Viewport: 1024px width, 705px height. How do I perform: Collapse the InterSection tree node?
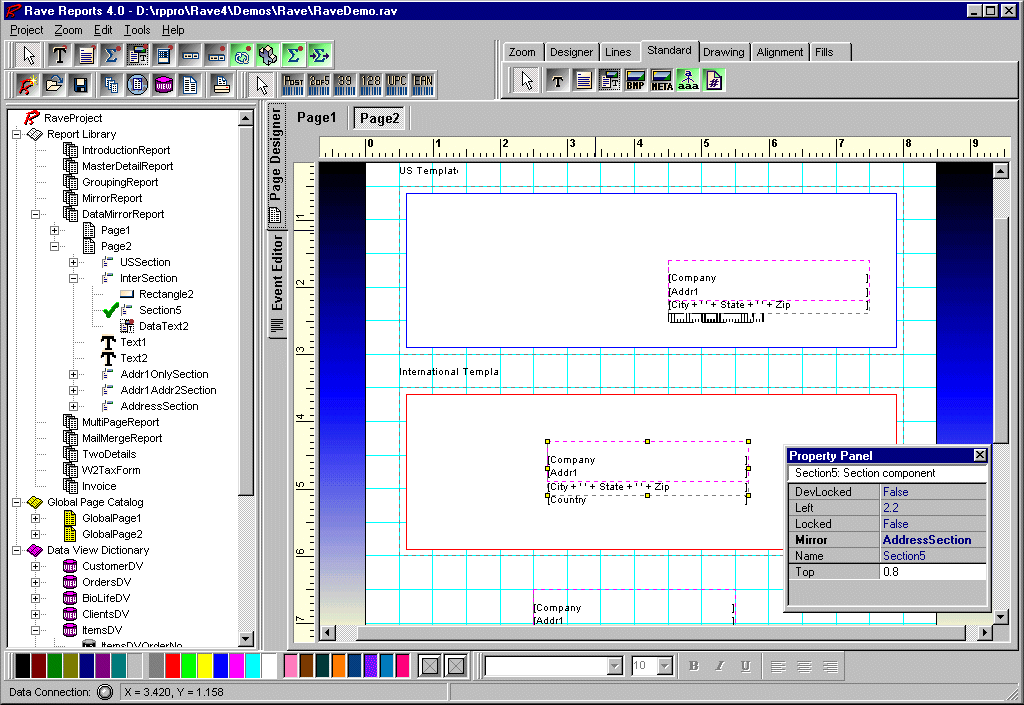[x=74, y=279]
